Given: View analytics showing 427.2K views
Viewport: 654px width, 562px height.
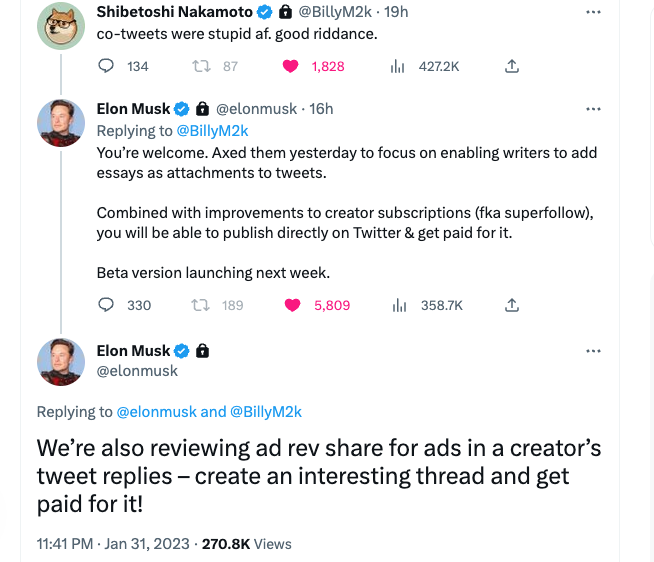Looking at the screenshot, I should pos(397,66).
